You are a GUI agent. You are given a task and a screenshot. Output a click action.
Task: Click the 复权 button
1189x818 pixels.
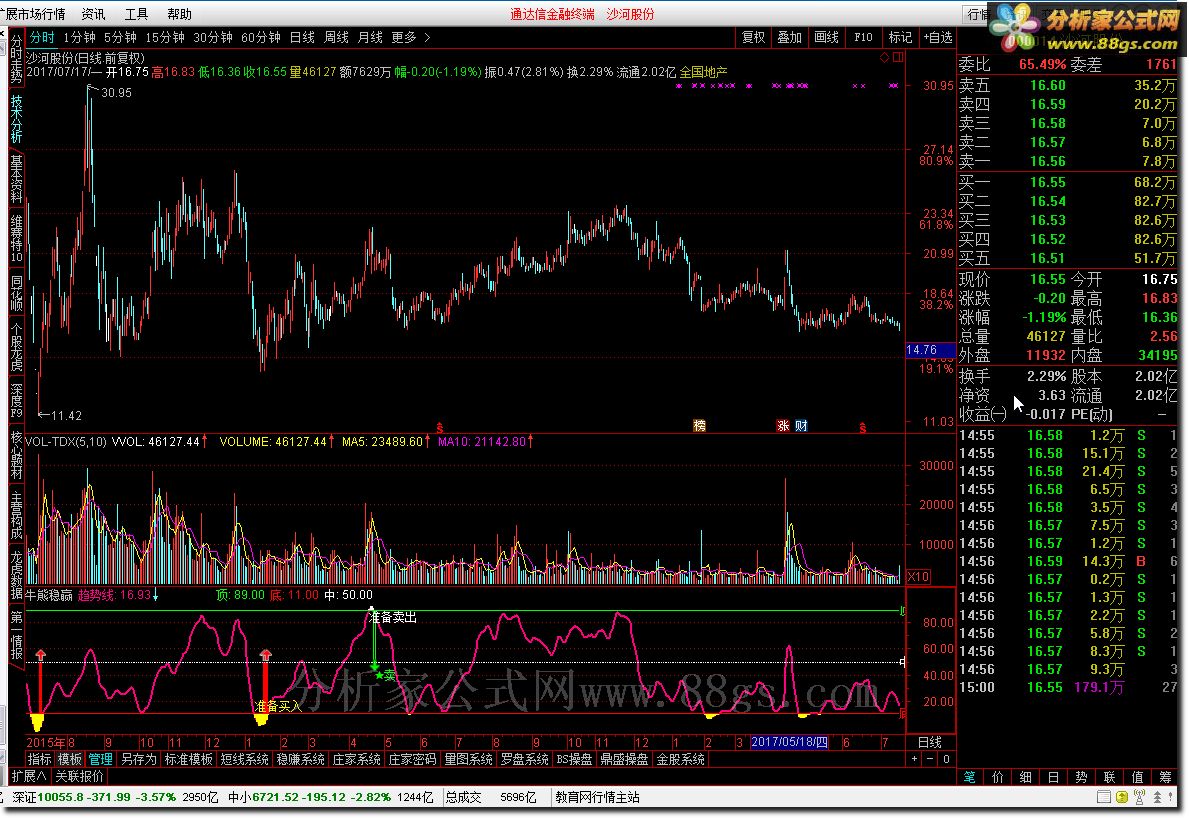(753, 37)
